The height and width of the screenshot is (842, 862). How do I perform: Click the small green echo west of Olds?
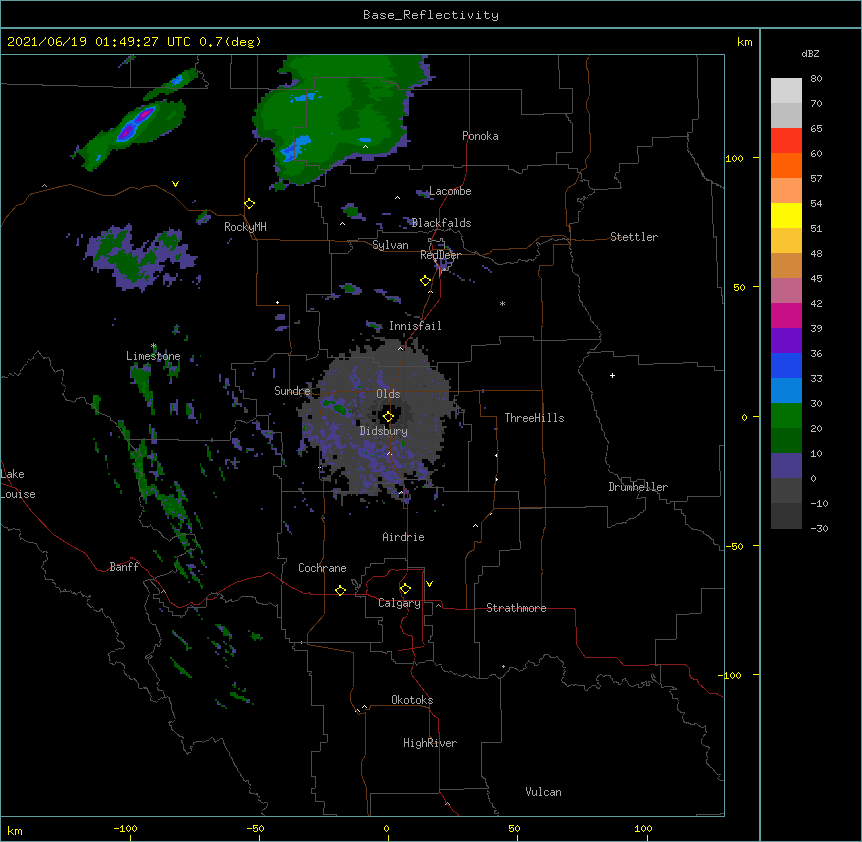(x=335, y=407)
